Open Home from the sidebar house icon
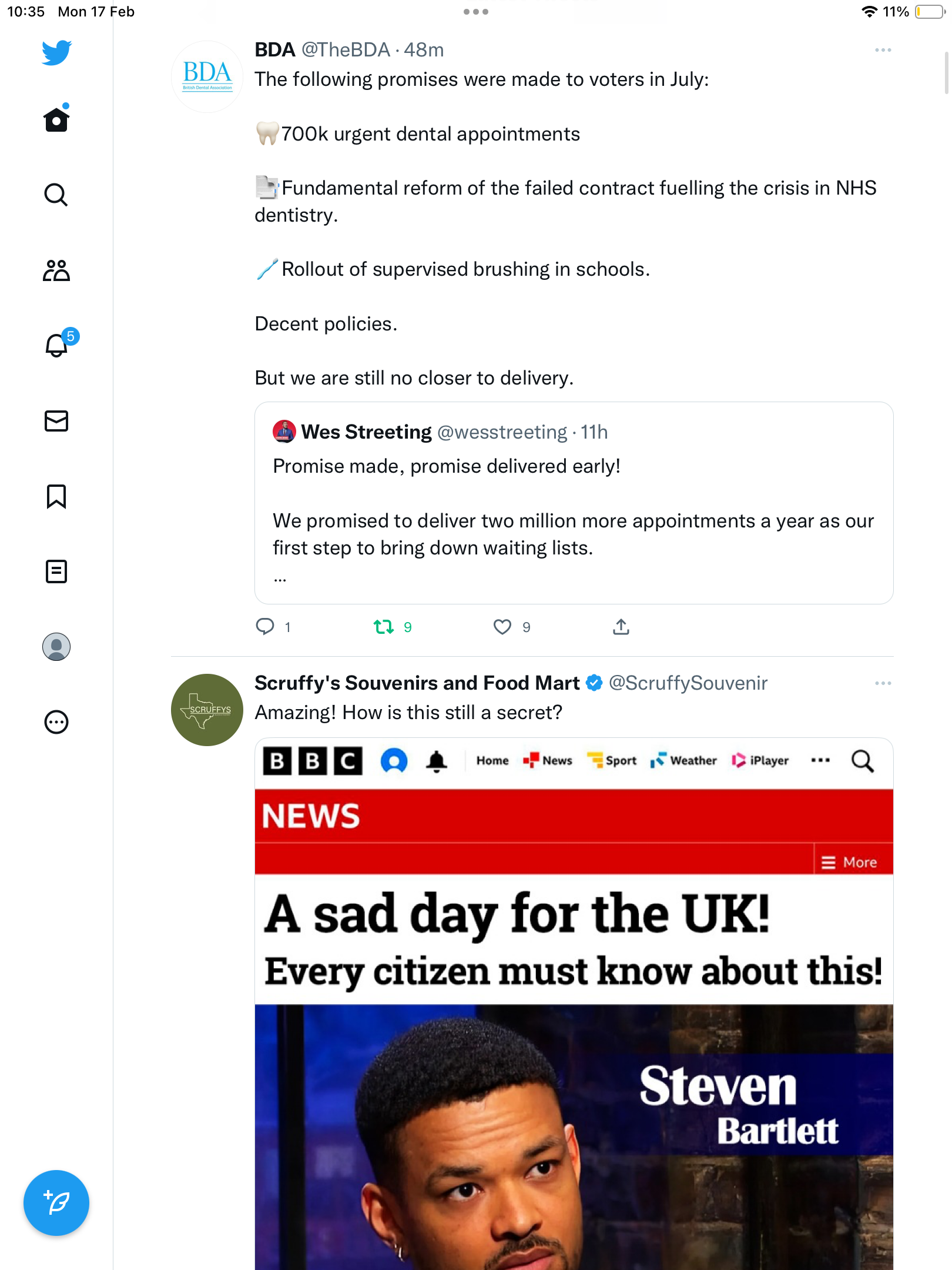The height and width of the screenshot is (1270, 952). click(x=56, y=119)
